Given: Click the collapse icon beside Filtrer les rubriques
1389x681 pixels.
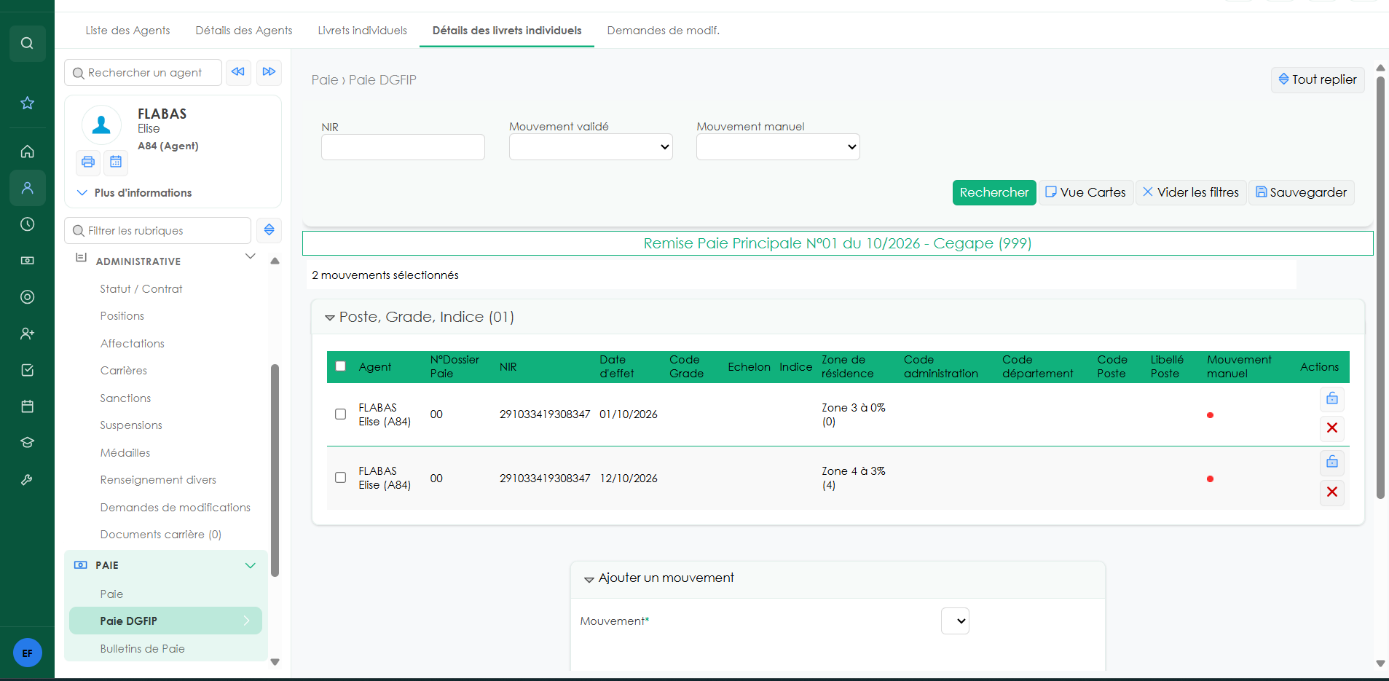Looking at the screenshot, I should coord(269,230).
